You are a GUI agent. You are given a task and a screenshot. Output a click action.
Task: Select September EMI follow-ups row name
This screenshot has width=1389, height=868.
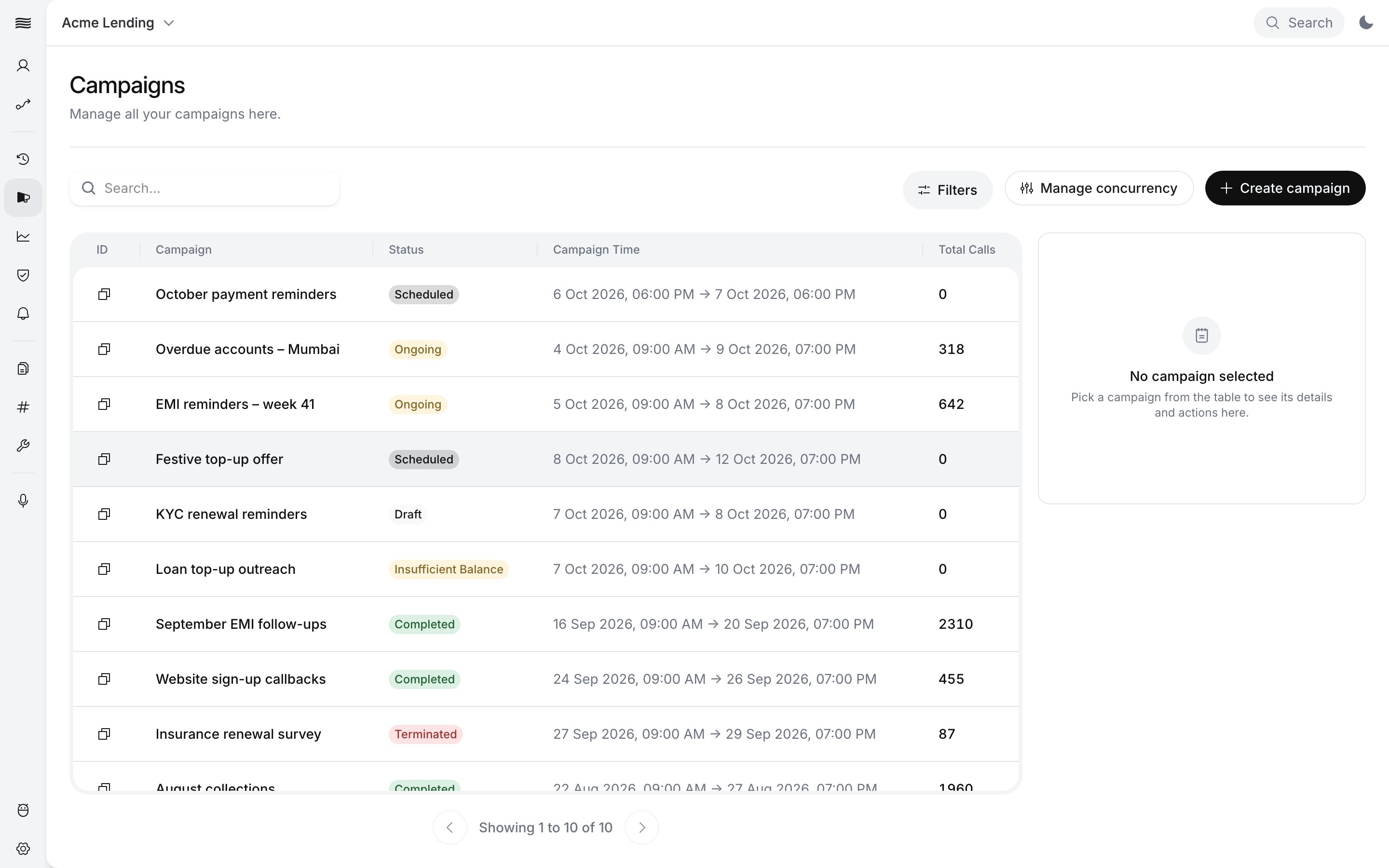(x=241, y=624)
